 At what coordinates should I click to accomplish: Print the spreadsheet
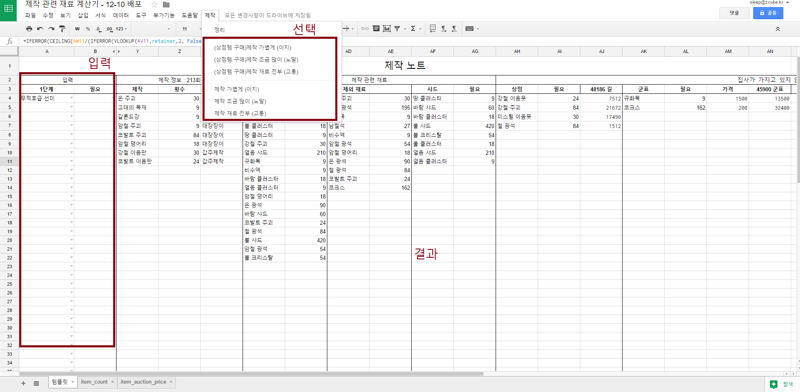(x=29, y=29)
